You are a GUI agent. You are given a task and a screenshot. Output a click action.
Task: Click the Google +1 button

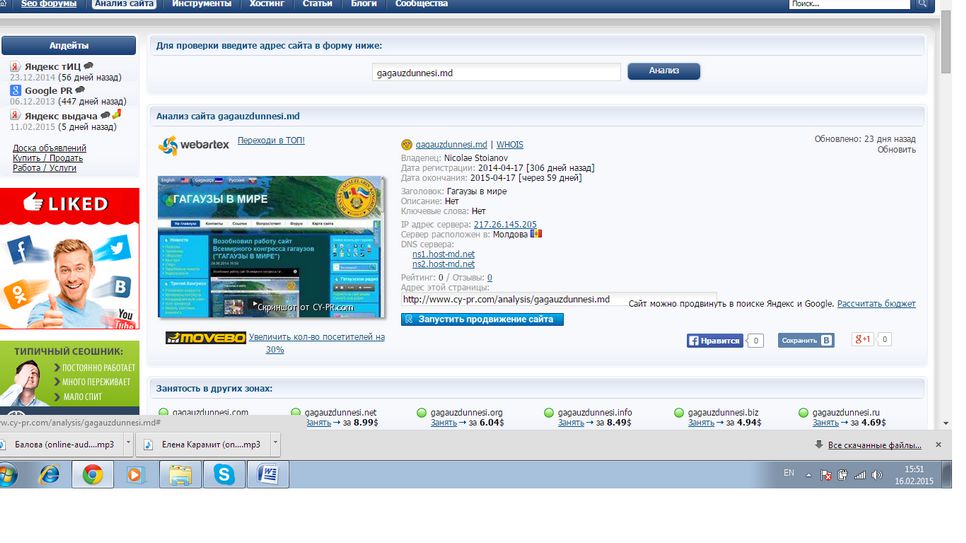click(862, 339)
